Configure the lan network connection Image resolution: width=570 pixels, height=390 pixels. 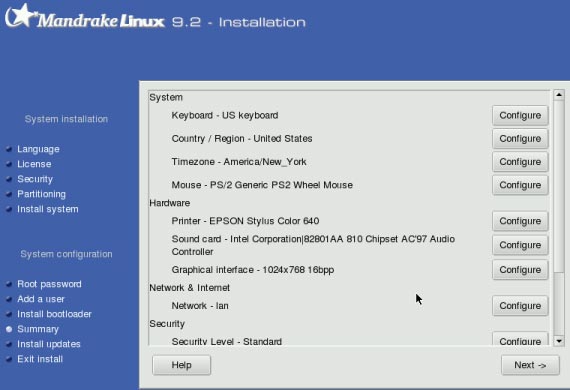(x=520, y=306)
